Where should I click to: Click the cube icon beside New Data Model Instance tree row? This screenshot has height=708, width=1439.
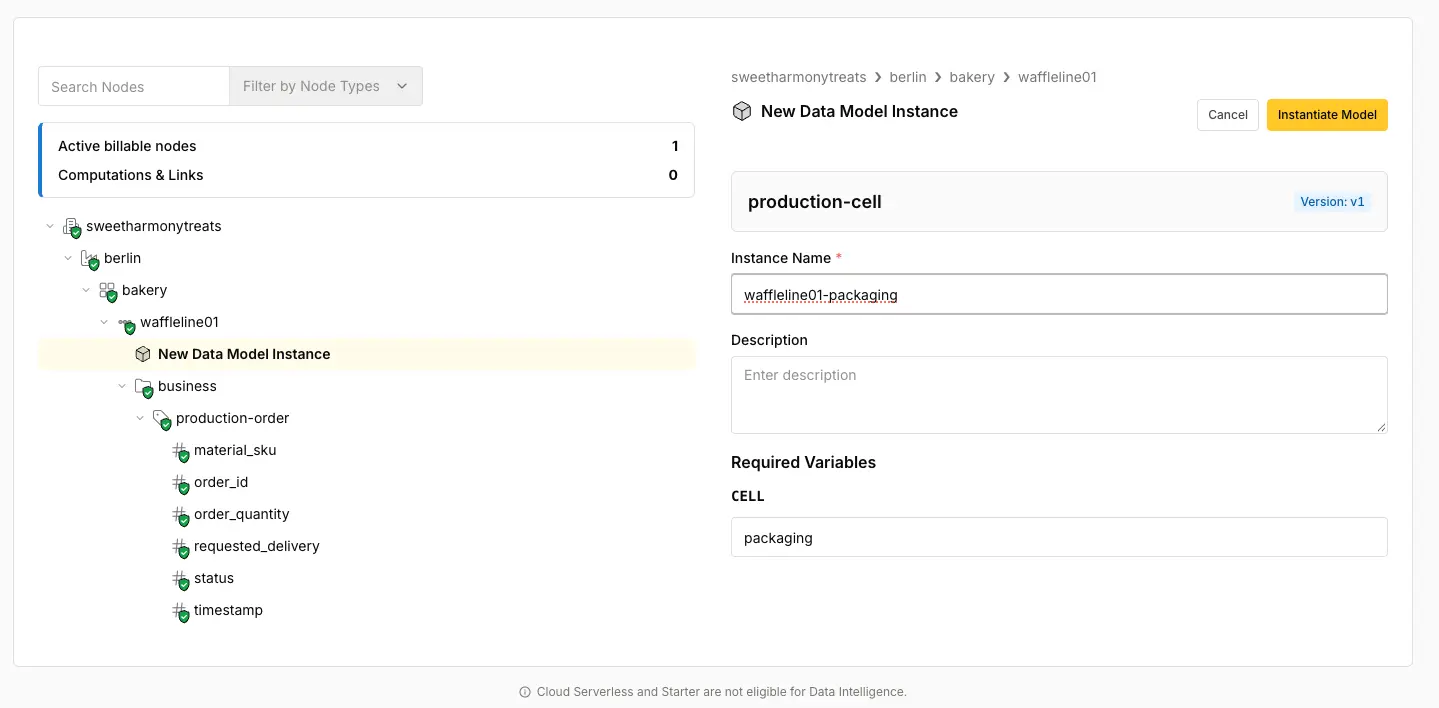143,354
